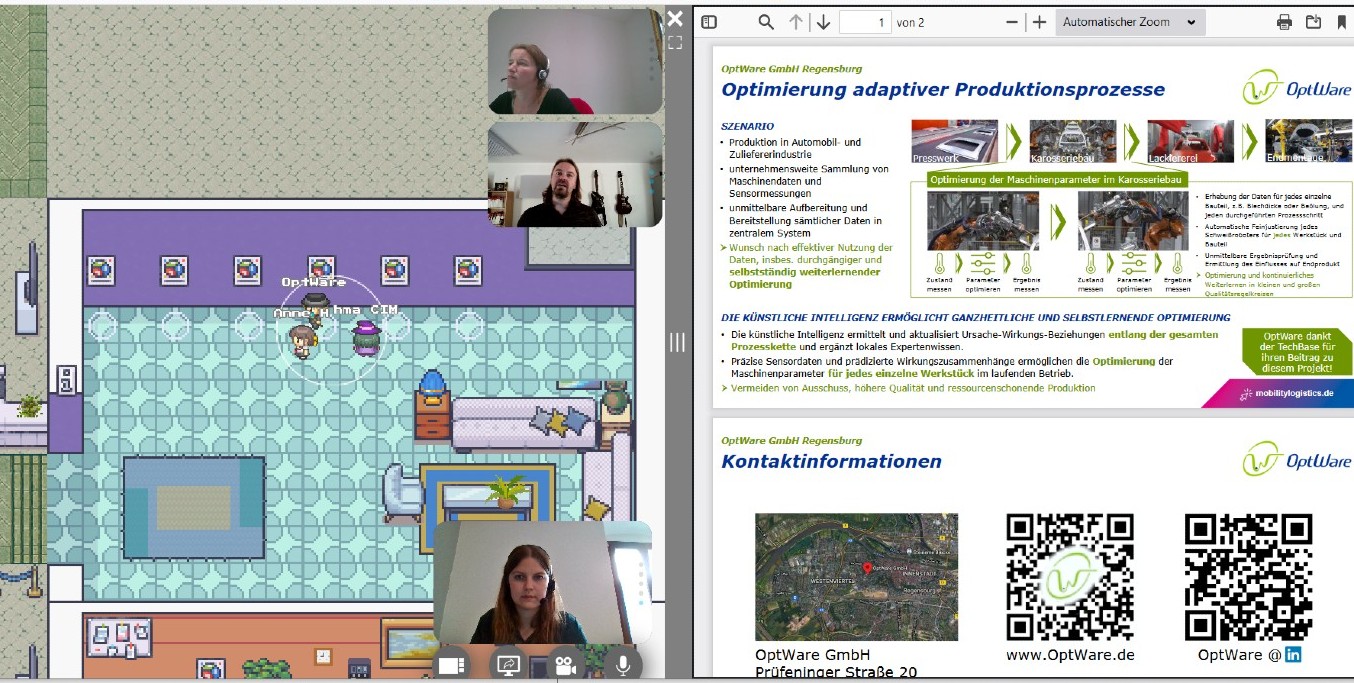Expand the viewer to fullscreen
1354x683 pixels.
click(675, 43)
